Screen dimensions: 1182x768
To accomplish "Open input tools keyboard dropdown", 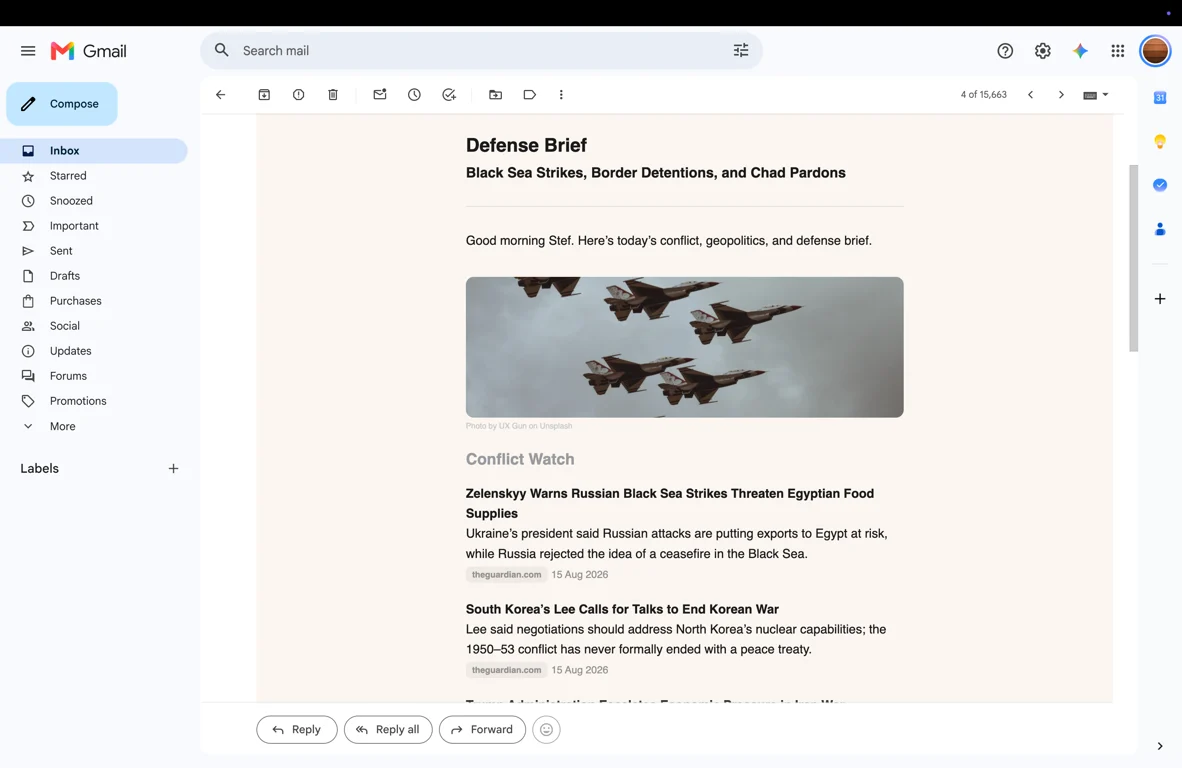I will (x=1095, y=95).
